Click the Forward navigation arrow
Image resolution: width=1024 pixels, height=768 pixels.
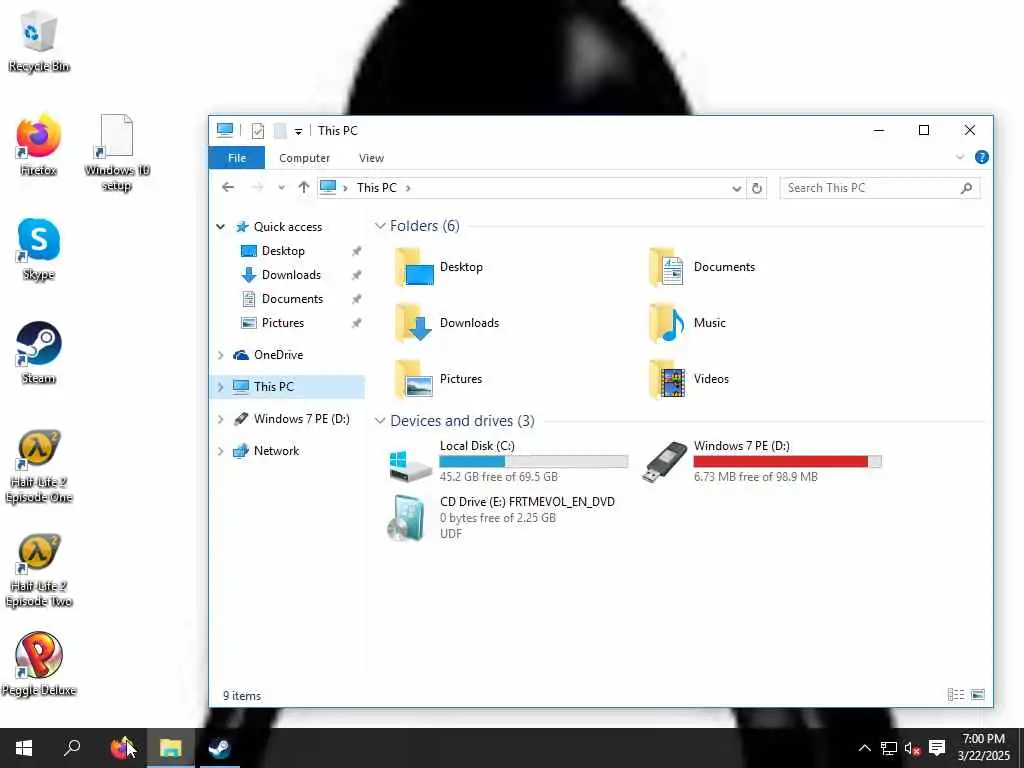click(x=257, y=187)
